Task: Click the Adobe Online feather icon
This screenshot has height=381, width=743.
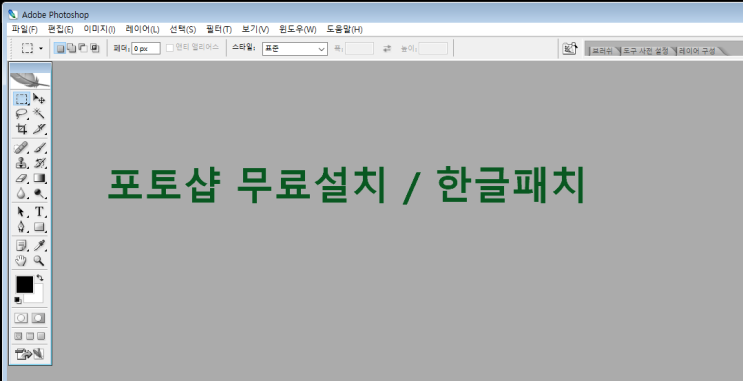Action: click(30, 81)
